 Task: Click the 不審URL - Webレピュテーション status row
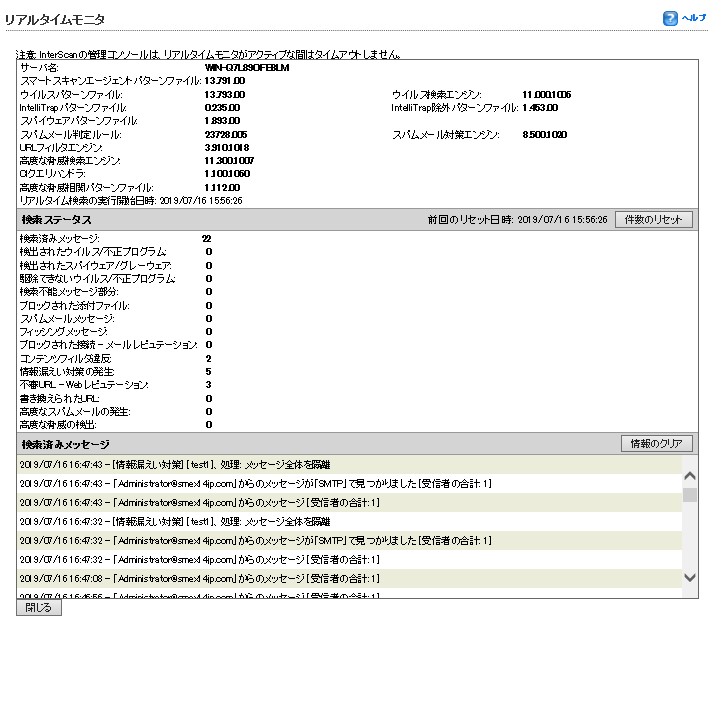pyautogui.click(x=84, y=384)
